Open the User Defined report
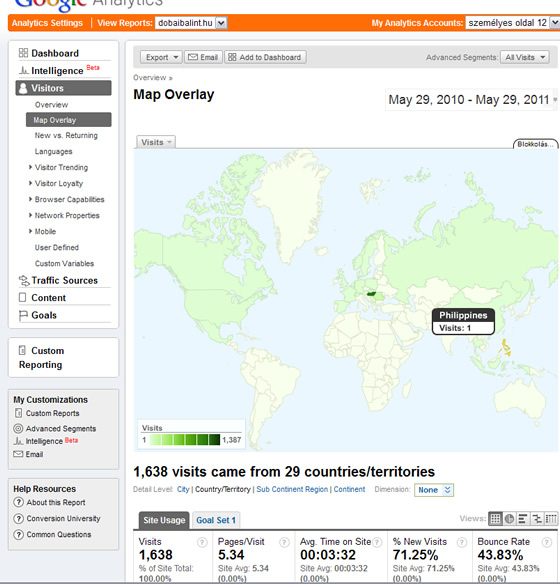Image resolution: width=560 pixels, height=584 pixels. click(x=57, y=247)
